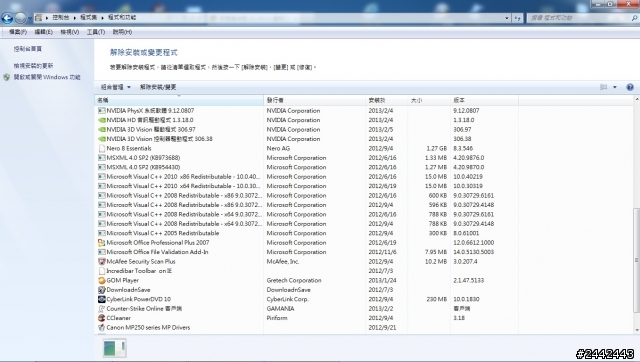
Task: Select the NVIDIA HD audio driver 1.3.18.0 icon
Action: 102,120
